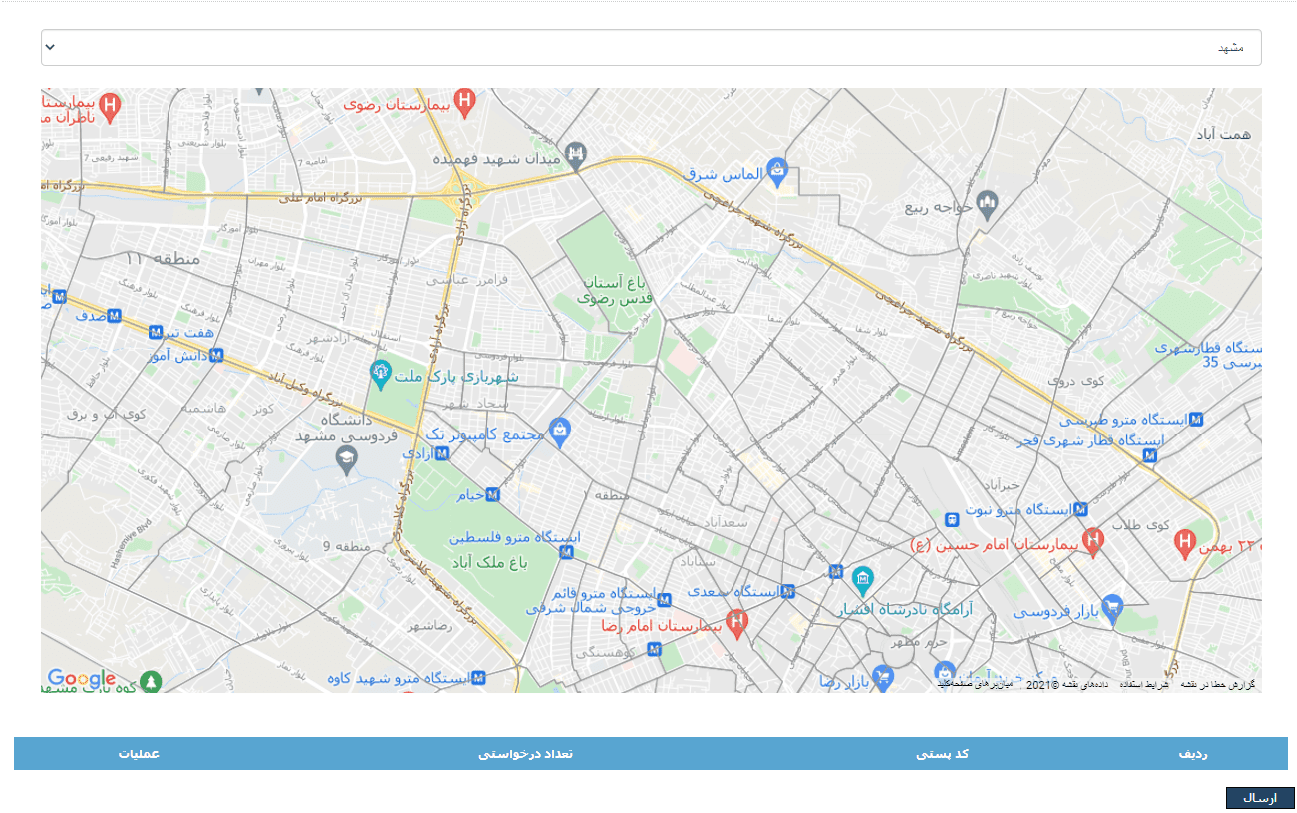Click the همت آباد area label
The height and width of the screenshot is (813, 1297).
point(1223,134)
